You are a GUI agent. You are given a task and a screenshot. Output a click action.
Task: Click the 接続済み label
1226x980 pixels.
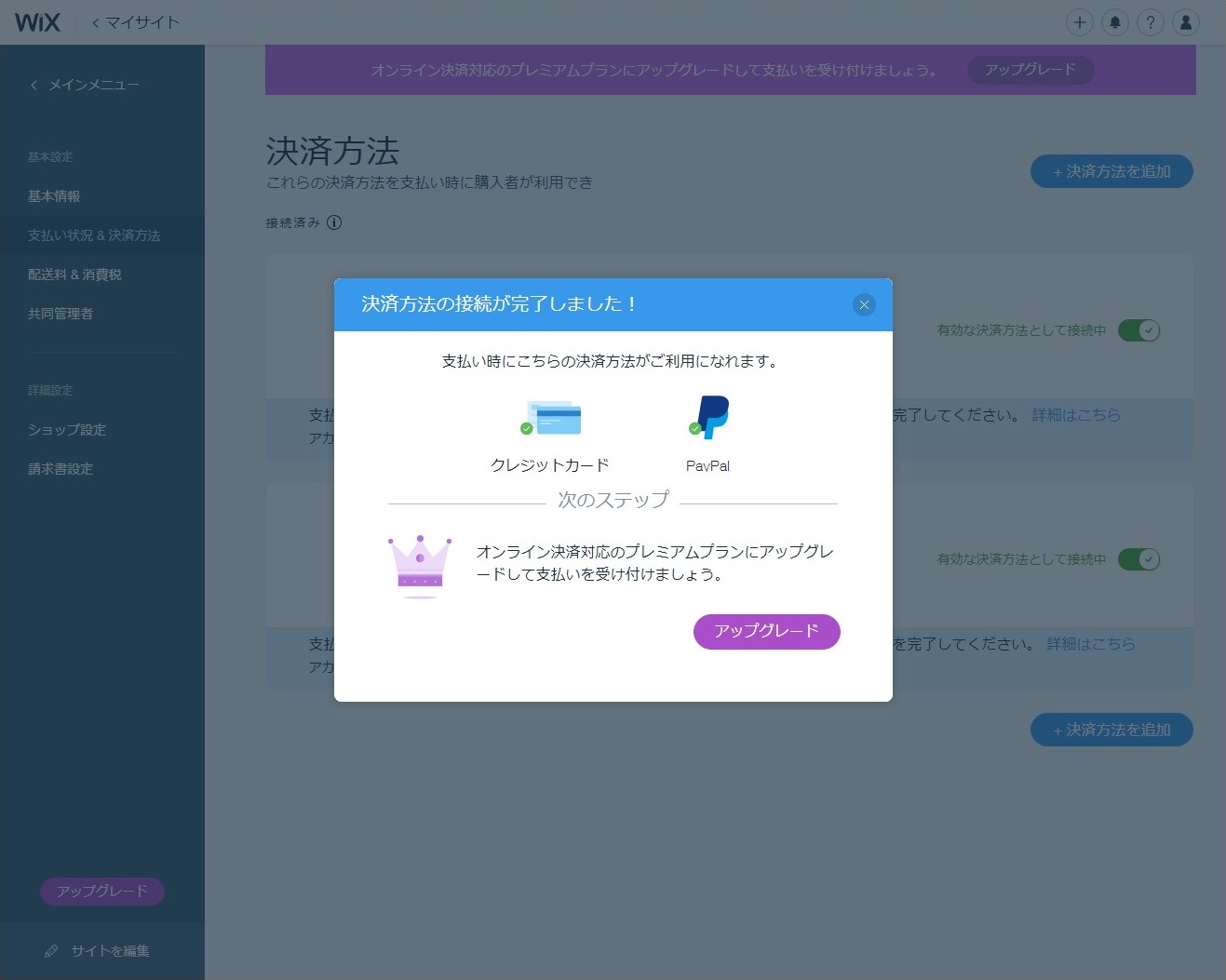click(x=292, y=223)
